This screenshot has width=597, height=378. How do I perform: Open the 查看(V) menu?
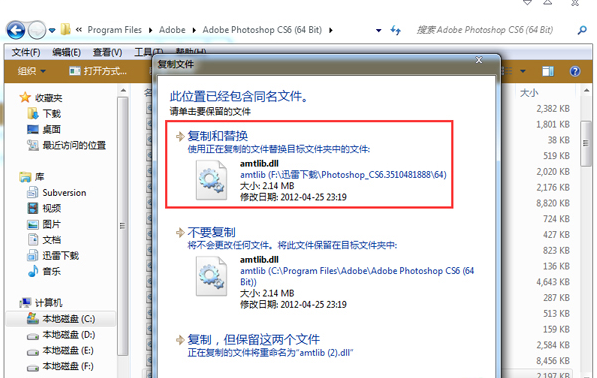108,52
